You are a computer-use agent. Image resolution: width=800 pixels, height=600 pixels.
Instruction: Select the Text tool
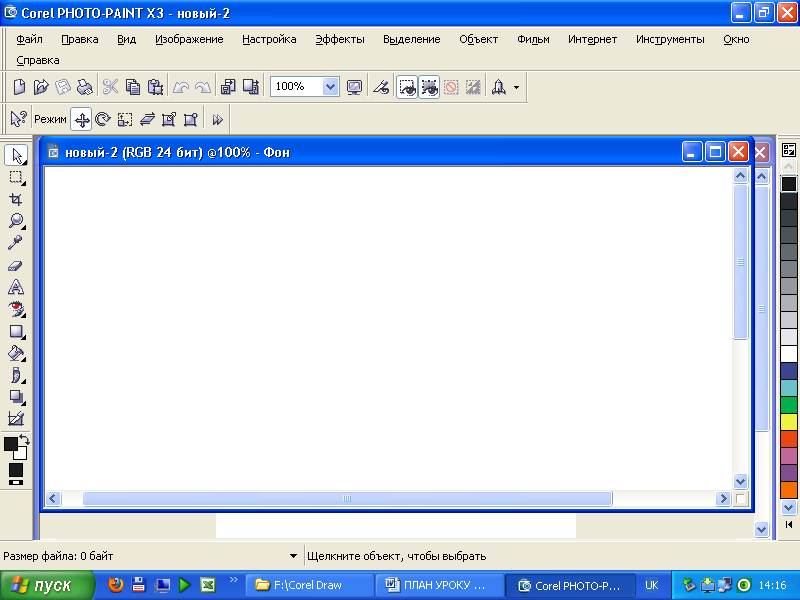coord(16,287)
